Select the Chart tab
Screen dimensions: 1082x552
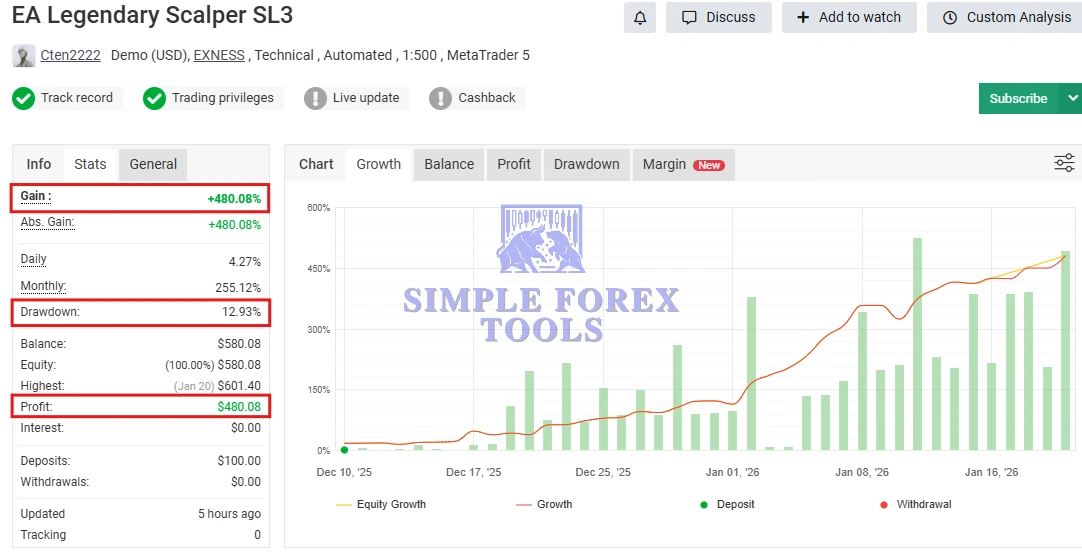(x=316, y=164)
